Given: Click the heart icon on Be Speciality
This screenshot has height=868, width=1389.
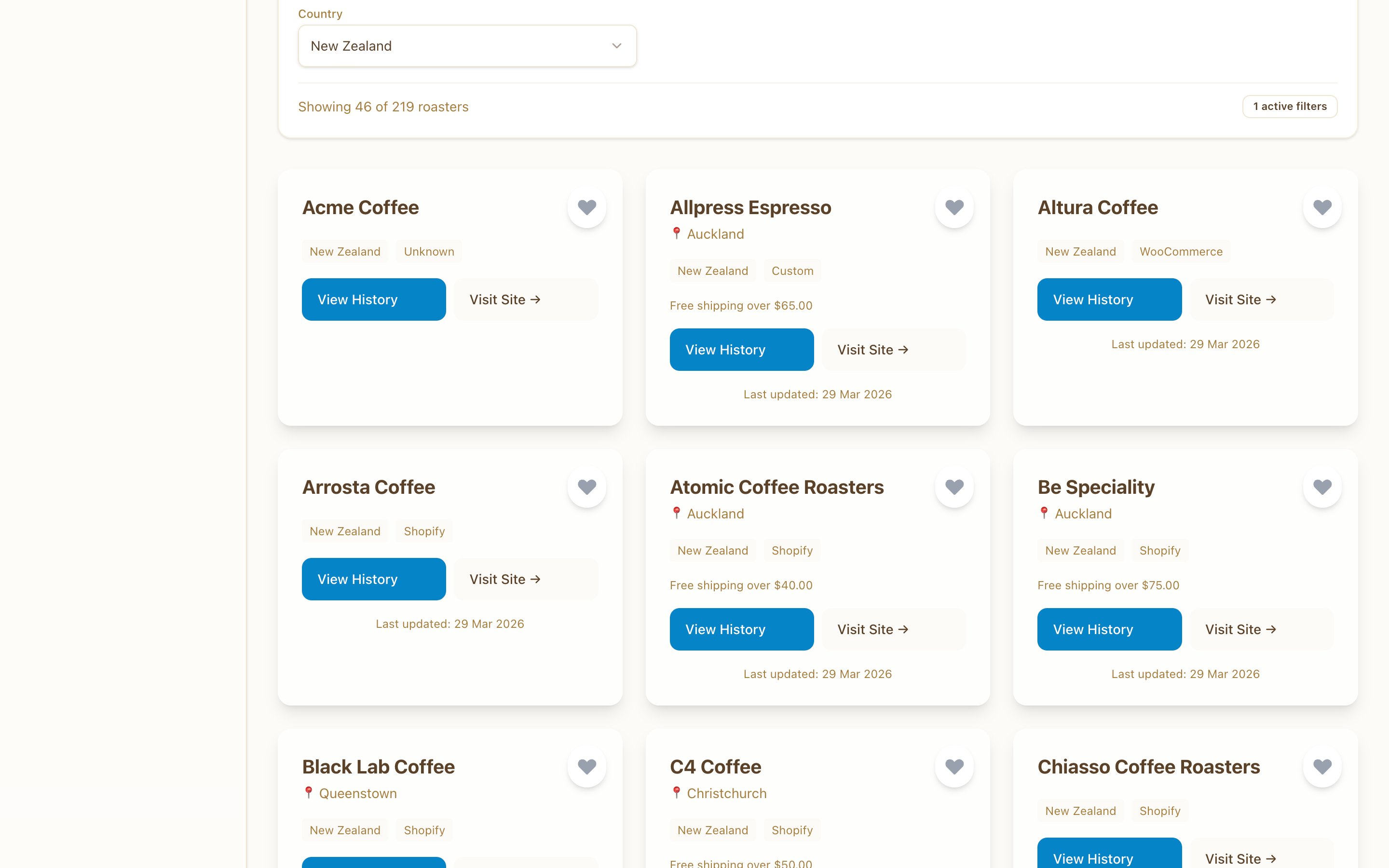Looking at the screenshot, I should 1322,487.
